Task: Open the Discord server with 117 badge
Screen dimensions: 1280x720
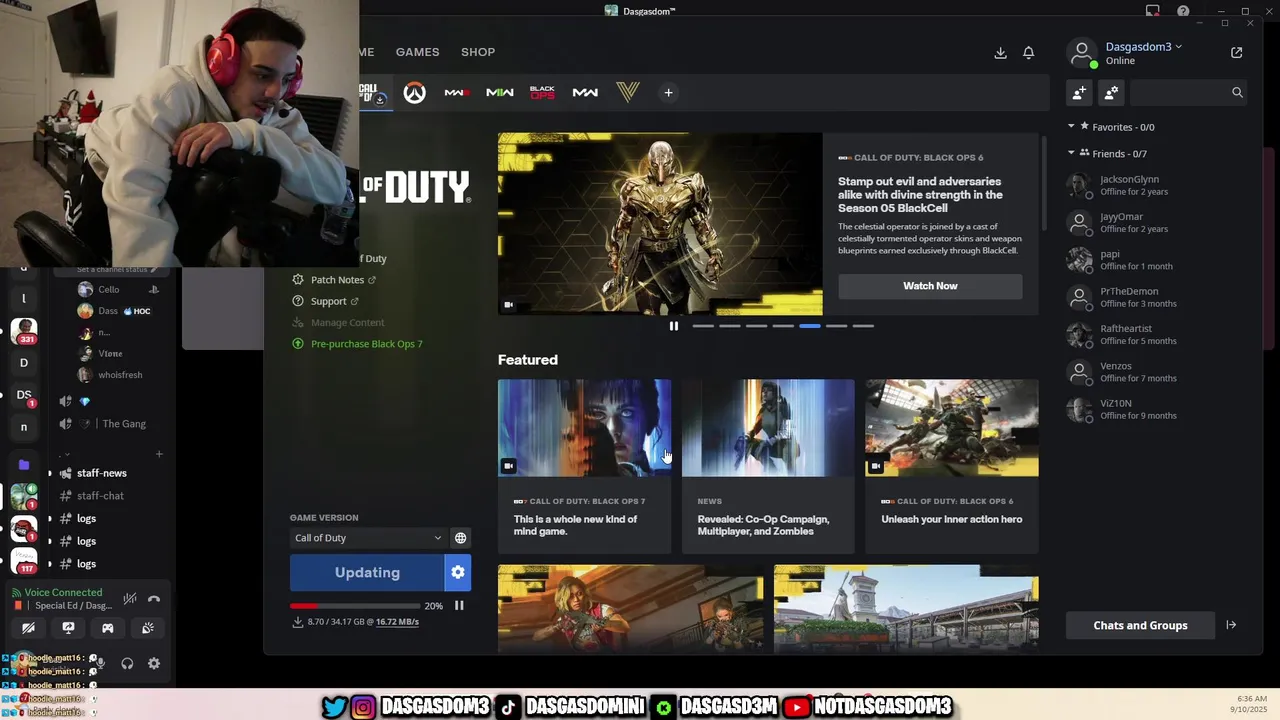Action: [24, 561]
